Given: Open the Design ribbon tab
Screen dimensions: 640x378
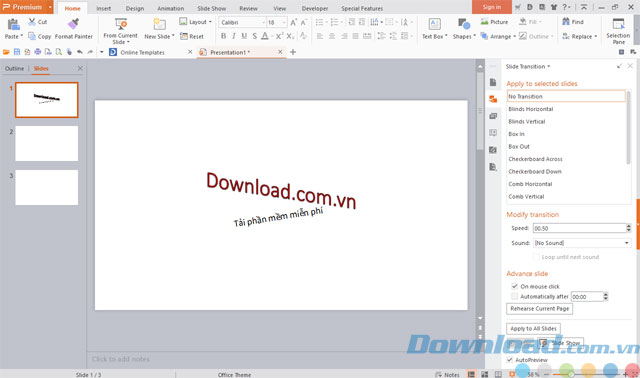Looking at the screenshot, I should click(x=135, y=8).
